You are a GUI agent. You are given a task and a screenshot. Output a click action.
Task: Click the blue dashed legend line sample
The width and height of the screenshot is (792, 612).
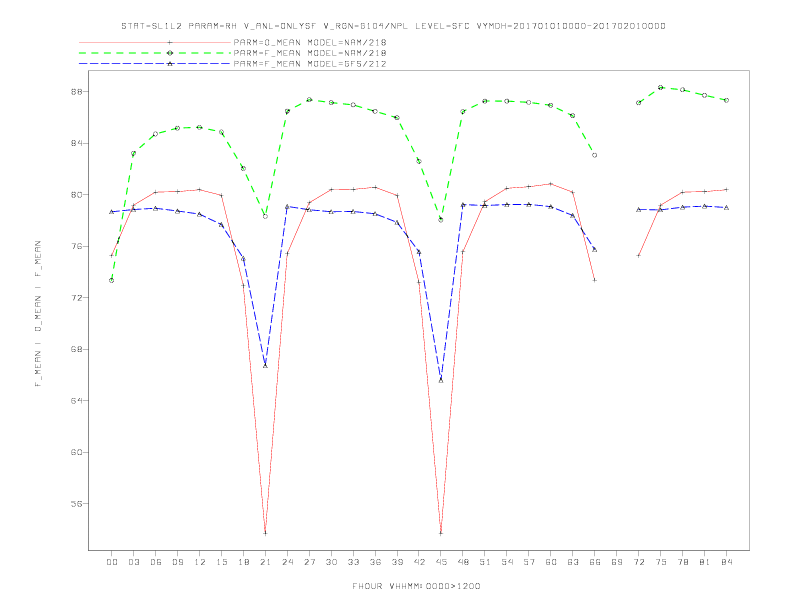coord(155,64)
